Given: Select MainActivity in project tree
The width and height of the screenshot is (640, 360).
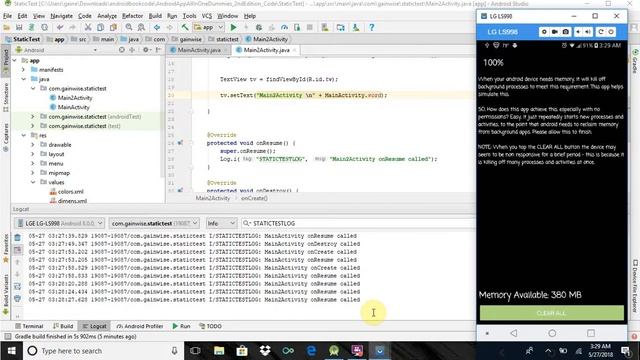Looking at the screenshot, I should click(x=73, y=107).
